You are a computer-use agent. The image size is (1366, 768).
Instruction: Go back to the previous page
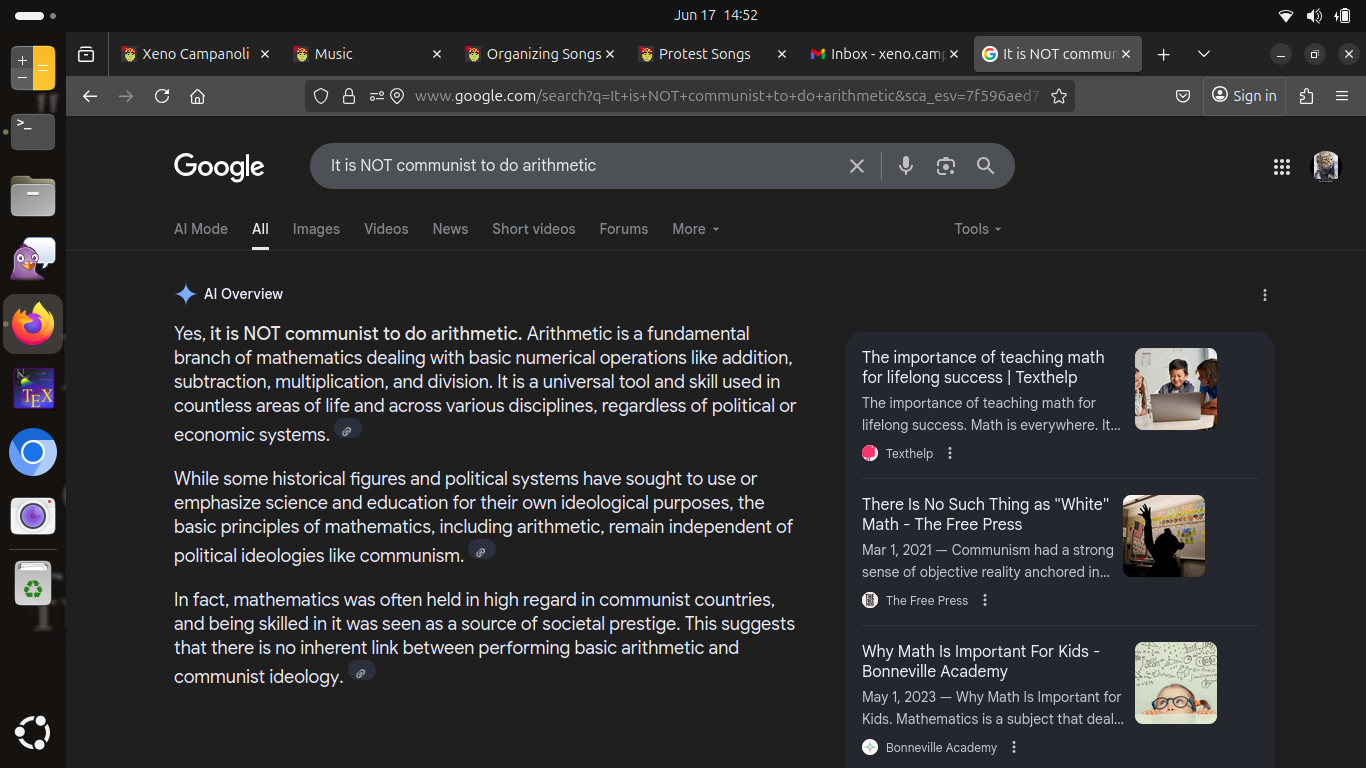tap(90, 96)
